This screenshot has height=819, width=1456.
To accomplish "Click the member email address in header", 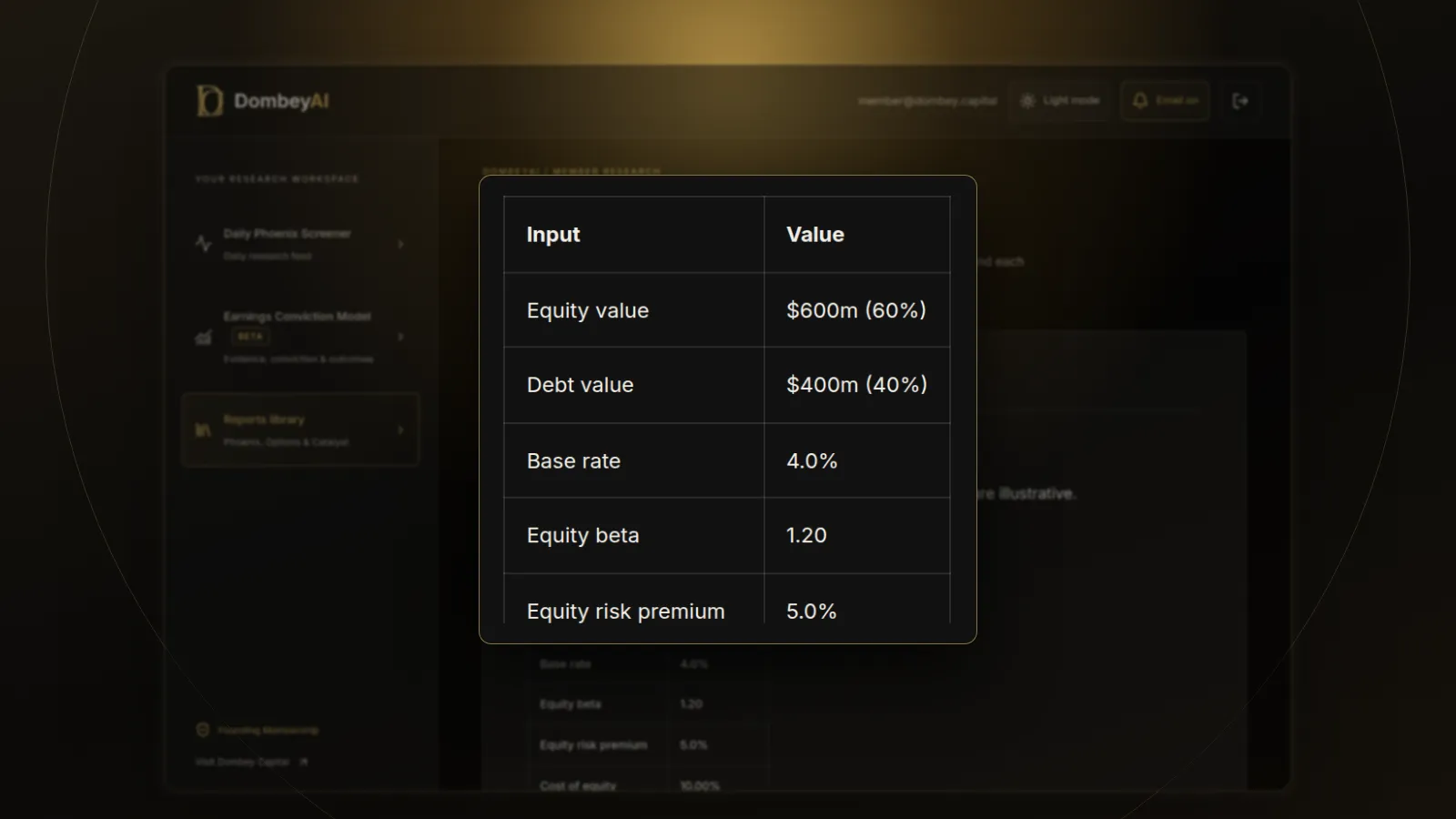I will pos(927,100).
